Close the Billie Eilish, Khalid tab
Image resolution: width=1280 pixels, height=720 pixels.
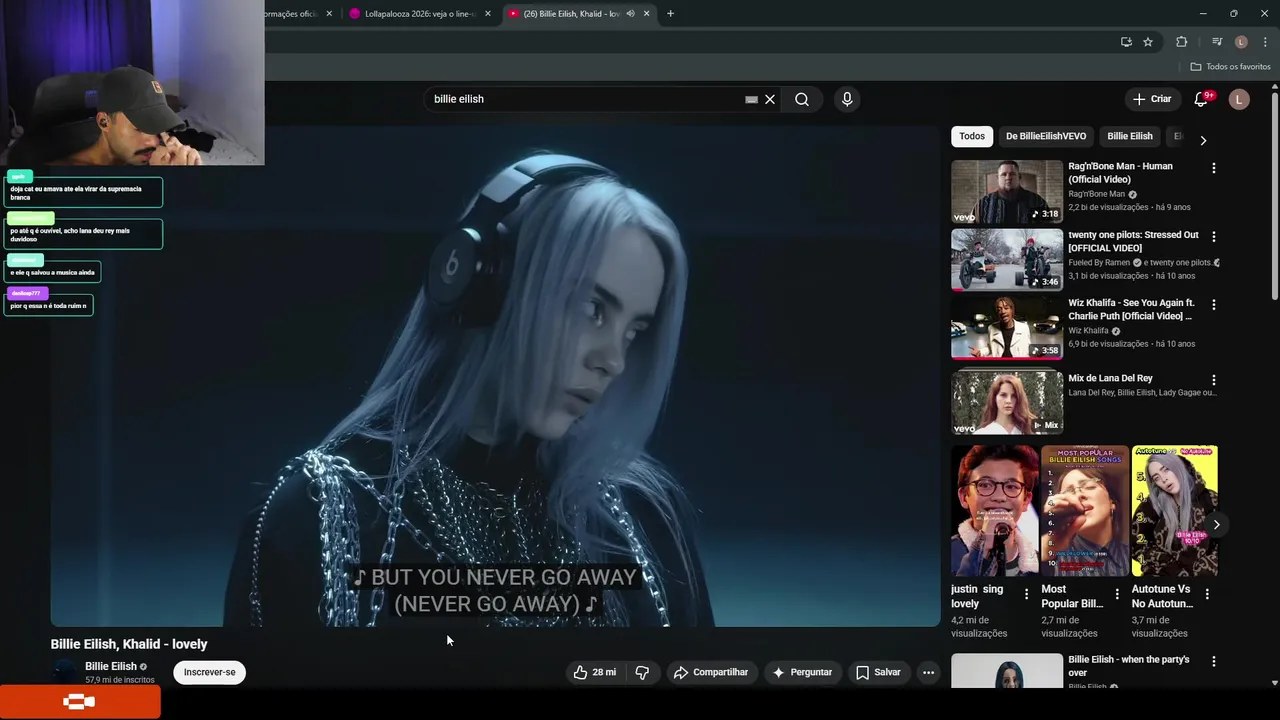(647, 14)
